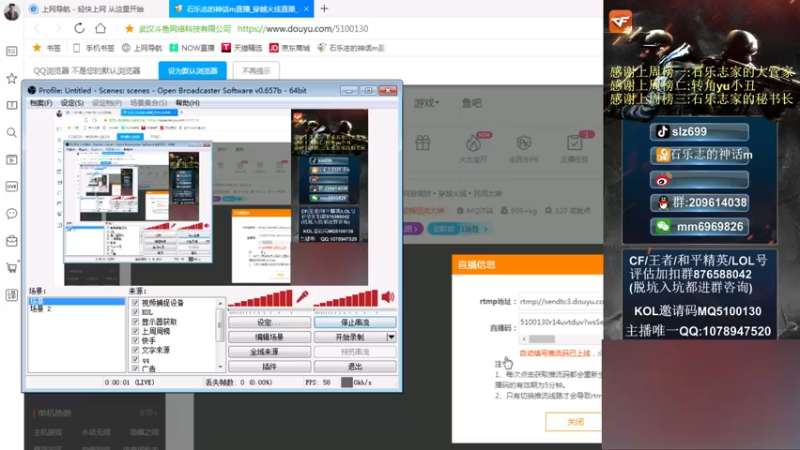800x450 pixels.
Task: Toggle the qq source checkbox
Action: point(135,359)
